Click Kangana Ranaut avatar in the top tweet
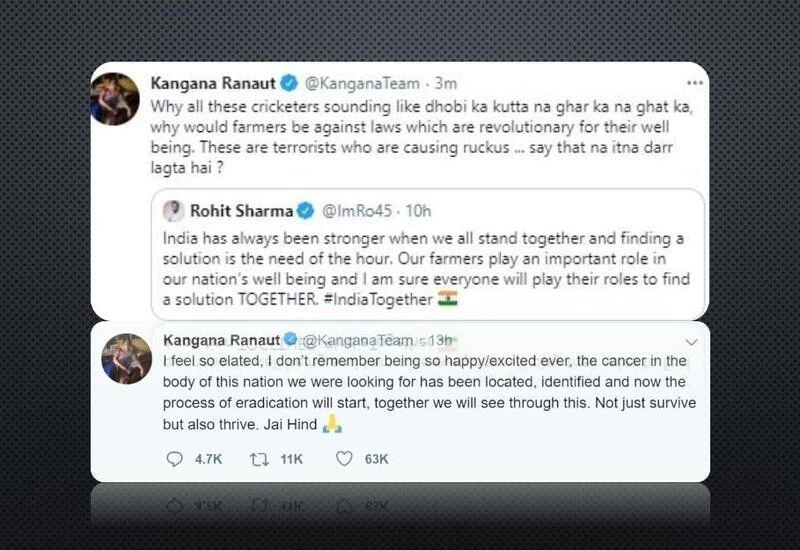Image resolution: width=800 pixels, height=550 pixels. (x=115, y=99)
